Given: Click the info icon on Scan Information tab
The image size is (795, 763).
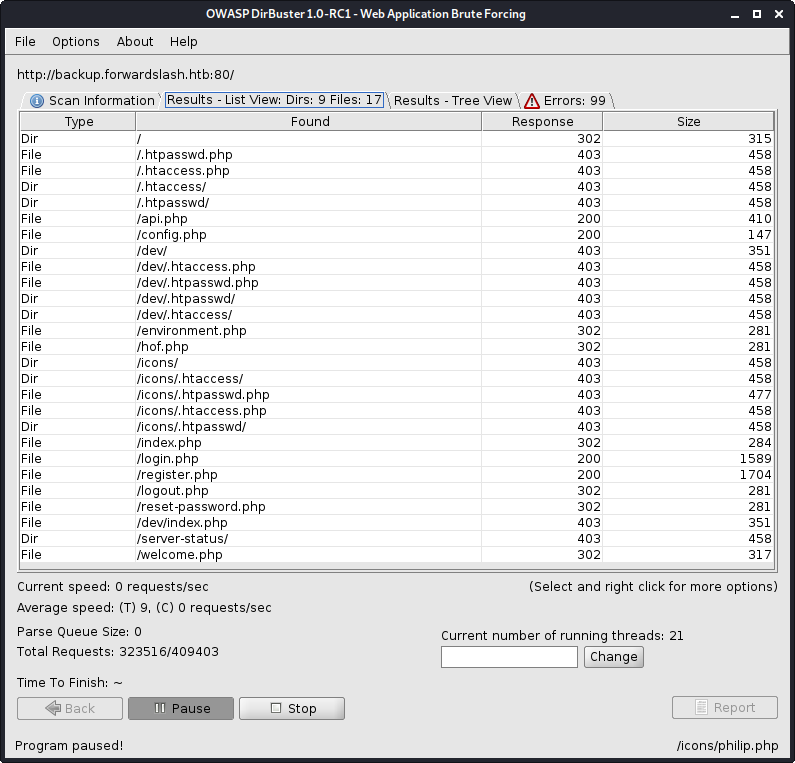Looking at the screenshot, I should tap(37, 101).
